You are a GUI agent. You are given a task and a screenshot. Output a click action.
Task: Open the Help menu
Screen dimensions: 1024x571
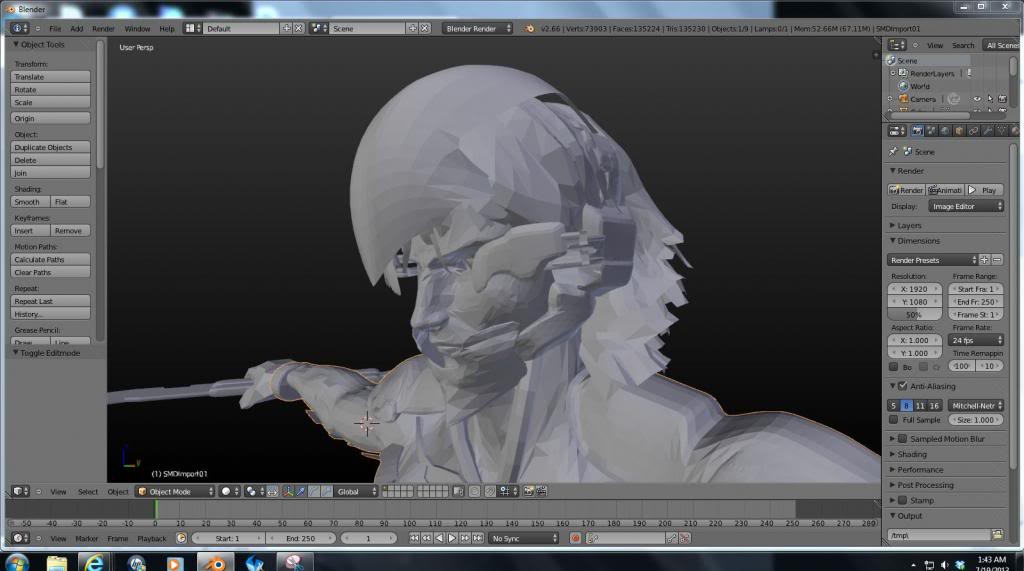(x=167, y=29)
